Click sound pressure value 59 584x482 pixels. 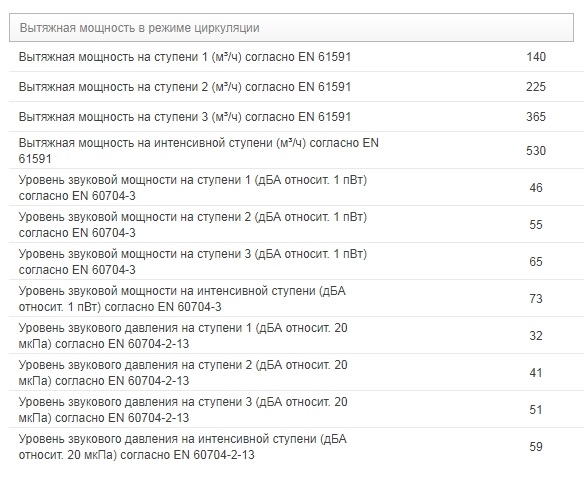pyautogui.click(x=536, y=446)
